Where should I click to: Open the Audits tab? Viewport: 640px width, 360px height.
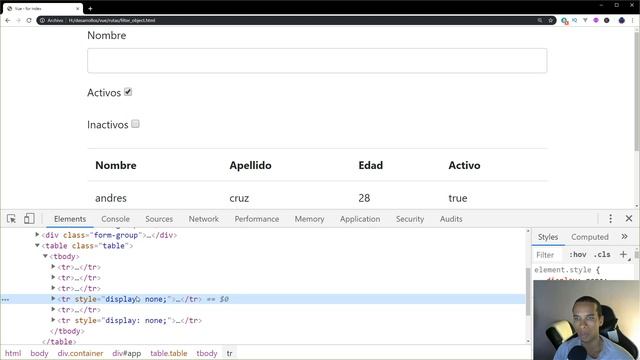click(x=451, y=219)
